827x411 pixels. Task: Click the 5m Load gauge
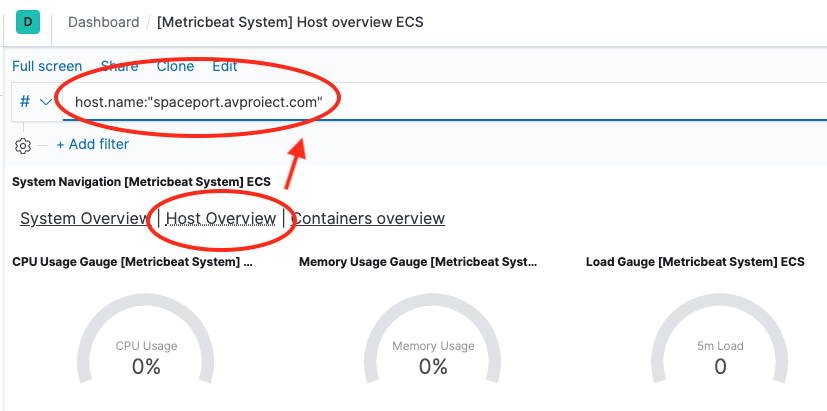coord(720,357)
